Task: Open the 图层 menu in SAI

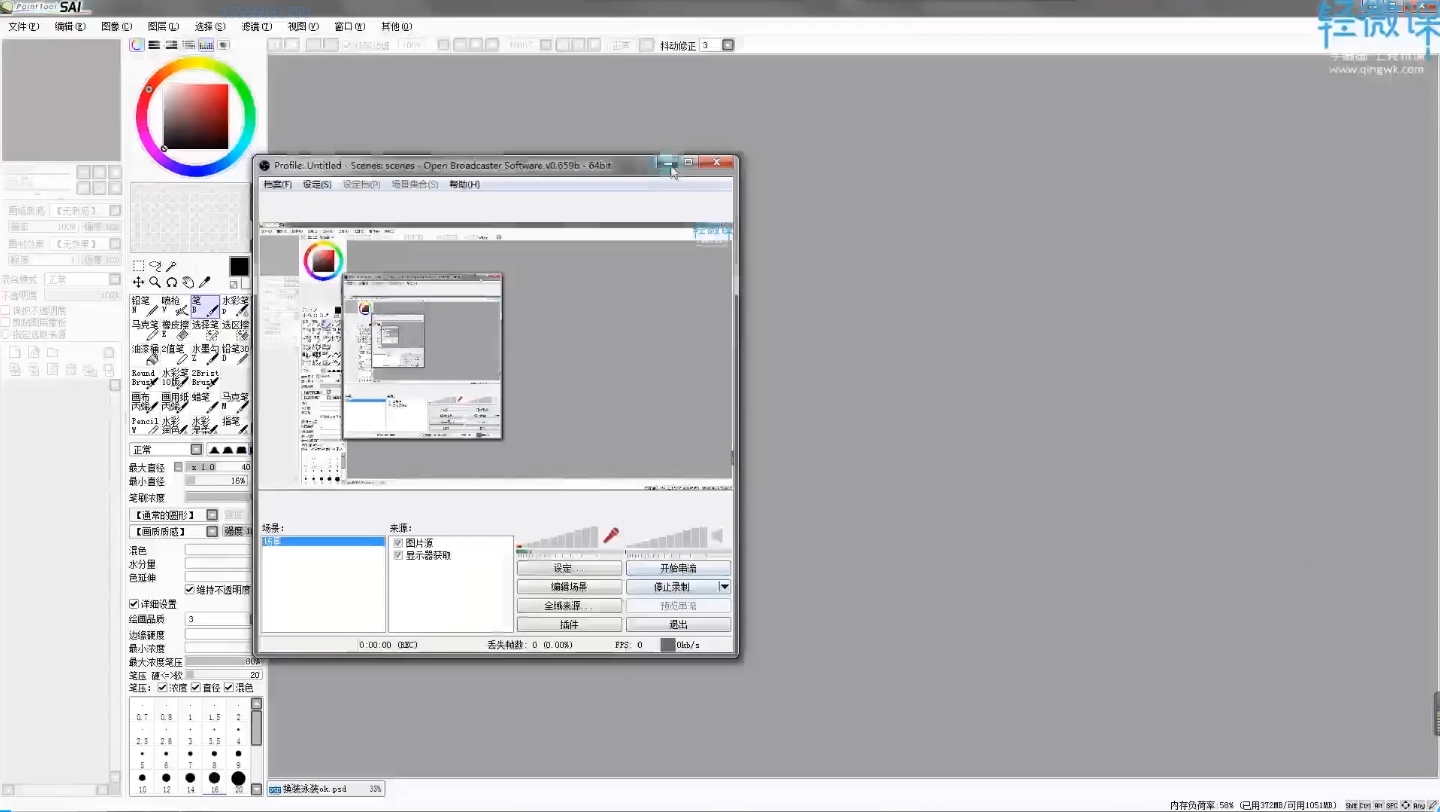Action: tap(163, 27)
